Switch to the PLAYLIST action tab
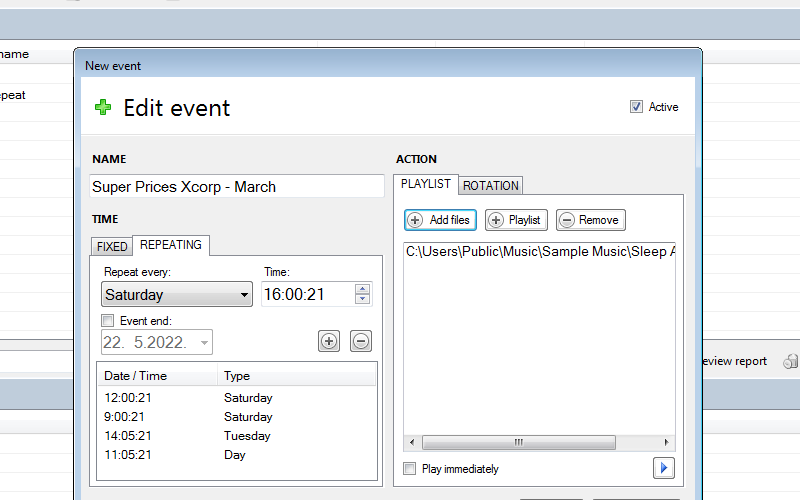Viewport: 800px width, 500px height. [426, 184]
